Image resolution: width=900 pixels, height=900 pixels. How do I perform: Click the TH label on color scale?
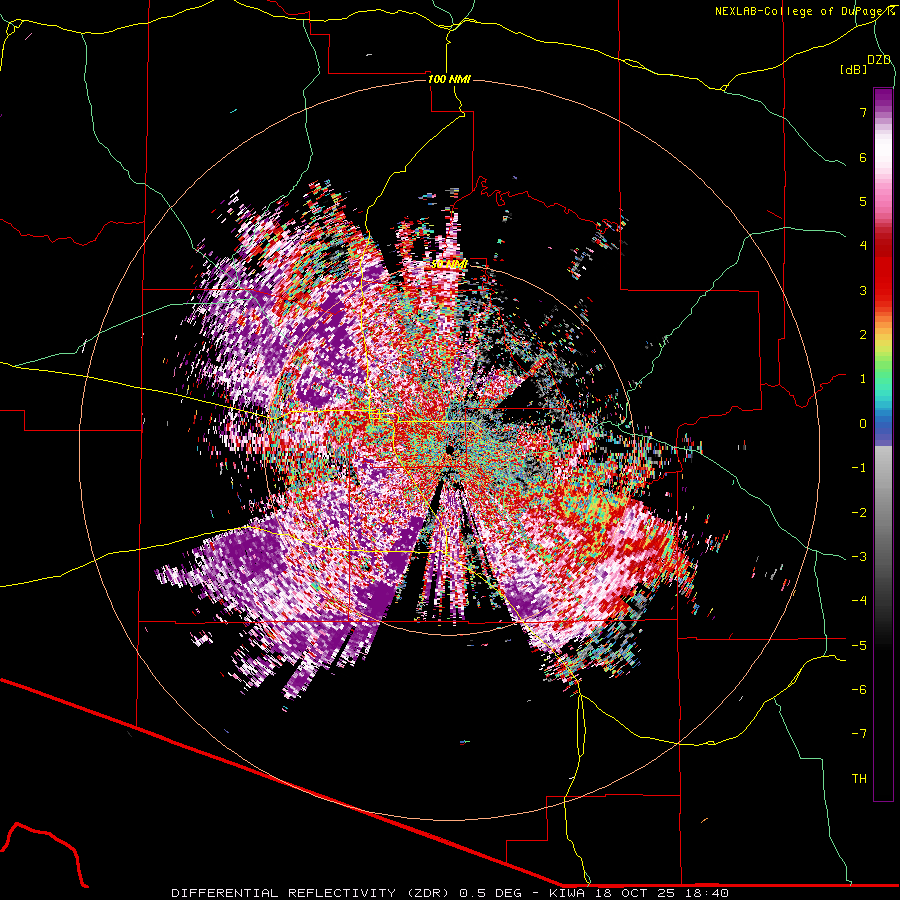859,778
